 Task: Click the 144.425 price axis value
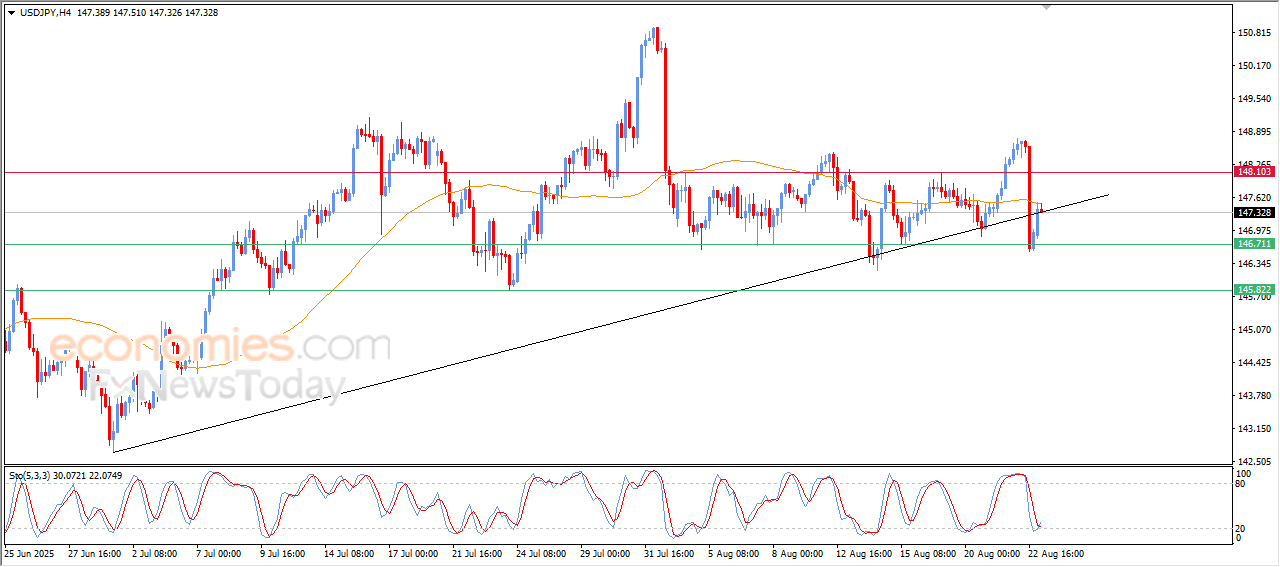point(1254,363)
